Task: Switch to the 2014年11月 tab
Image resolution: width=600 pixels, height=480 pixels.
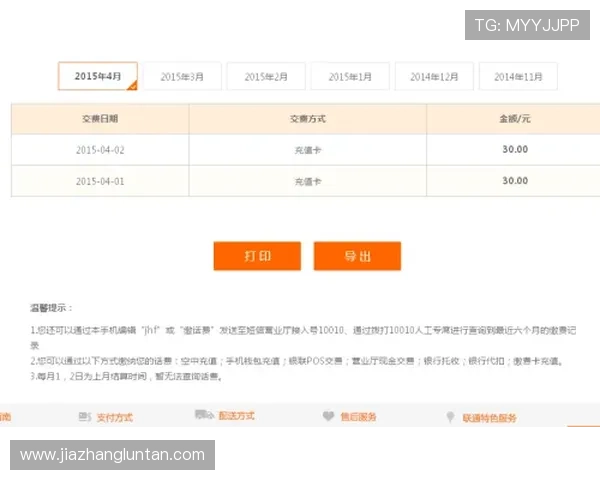Action: (x=518, y=77)
